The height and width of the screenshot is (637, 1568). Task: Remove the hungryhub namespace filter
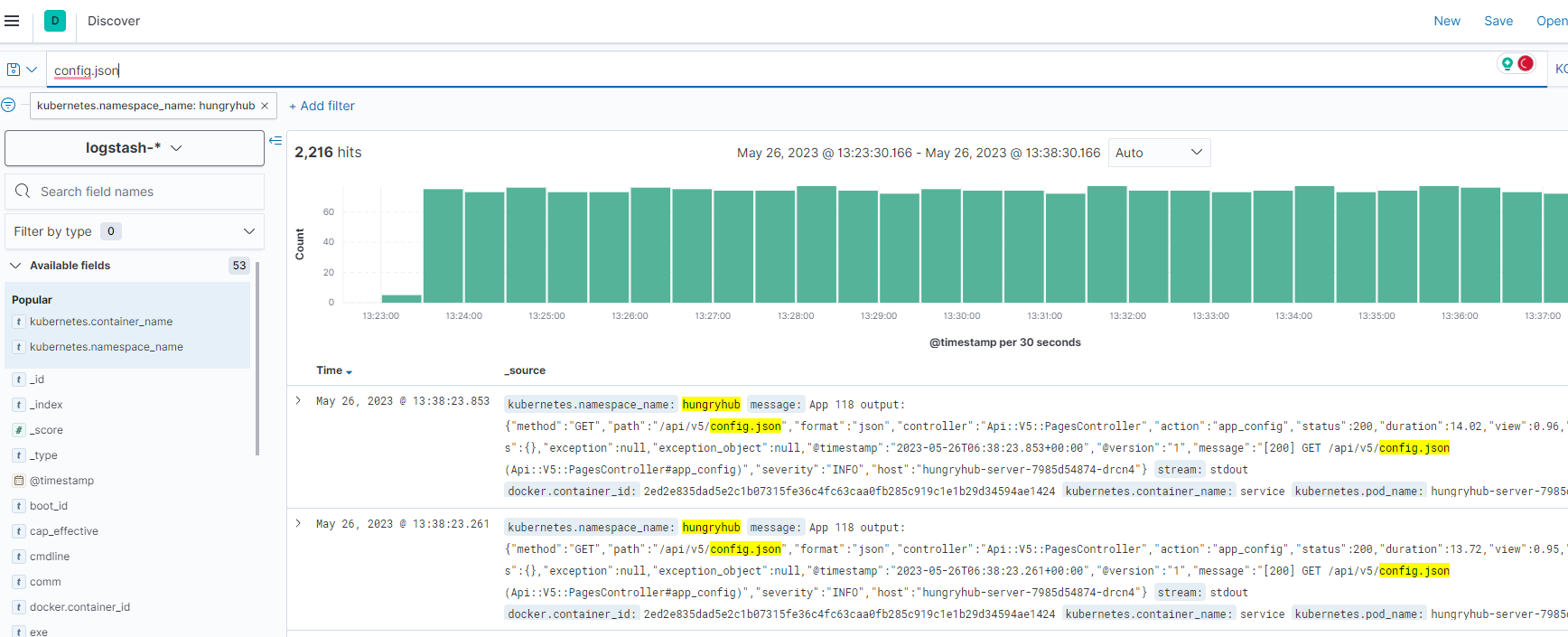265,106
